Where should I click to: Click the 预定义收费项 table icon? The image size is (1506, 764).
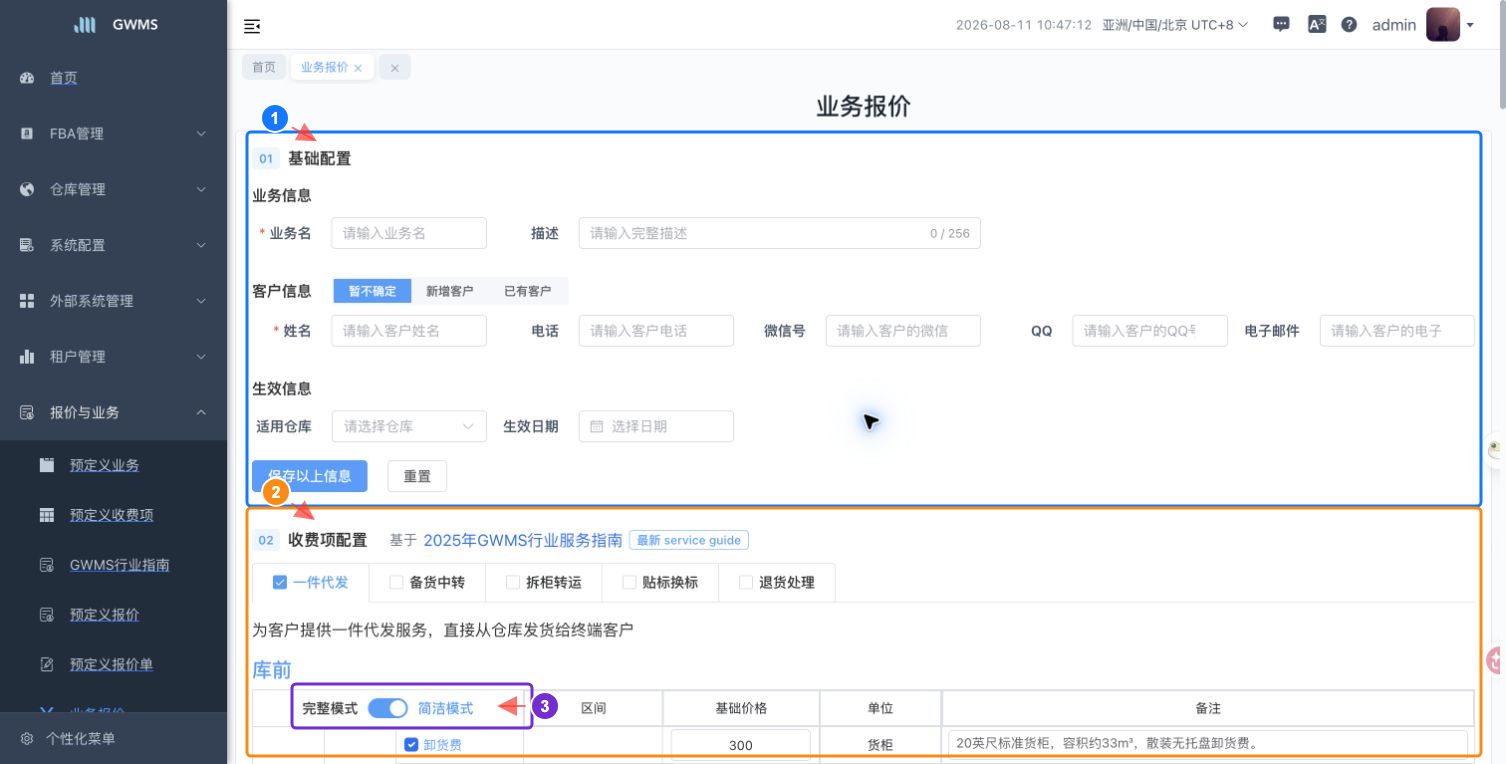tap(47, 515)
